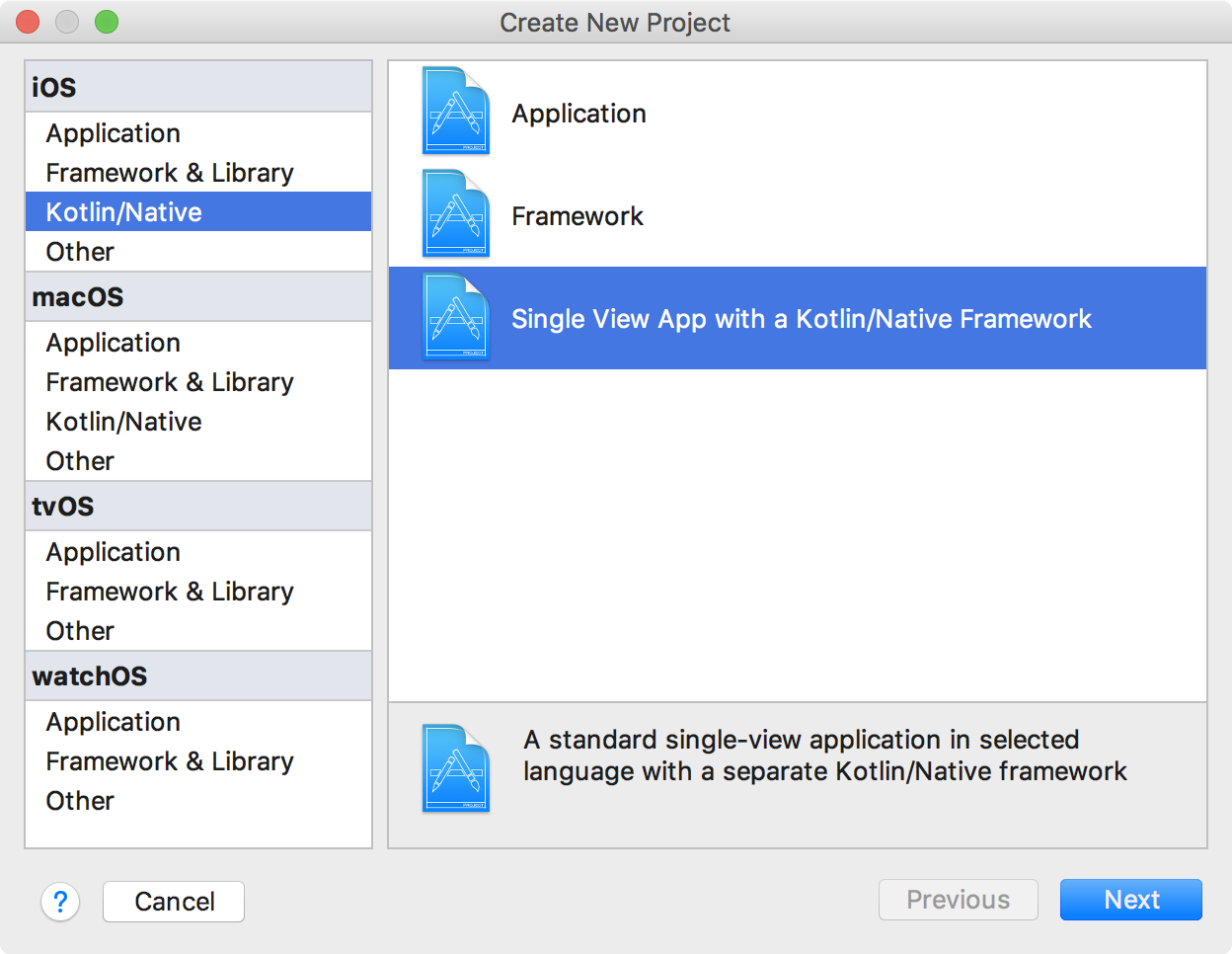Select Framework & Library under iOS

[198, 172]
